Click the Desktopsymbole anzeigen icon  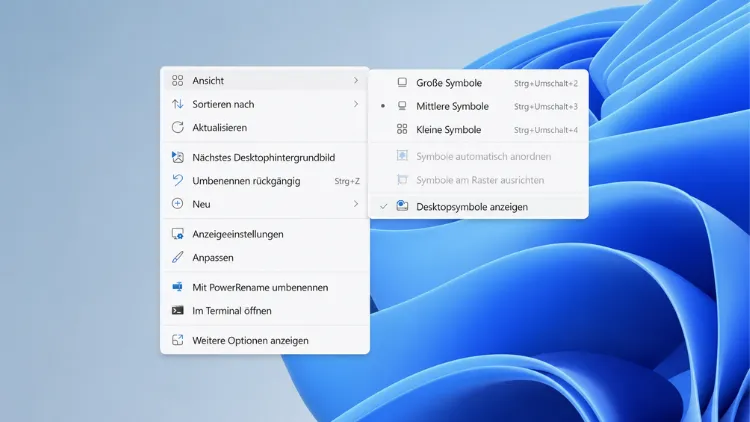pos(402,206)
